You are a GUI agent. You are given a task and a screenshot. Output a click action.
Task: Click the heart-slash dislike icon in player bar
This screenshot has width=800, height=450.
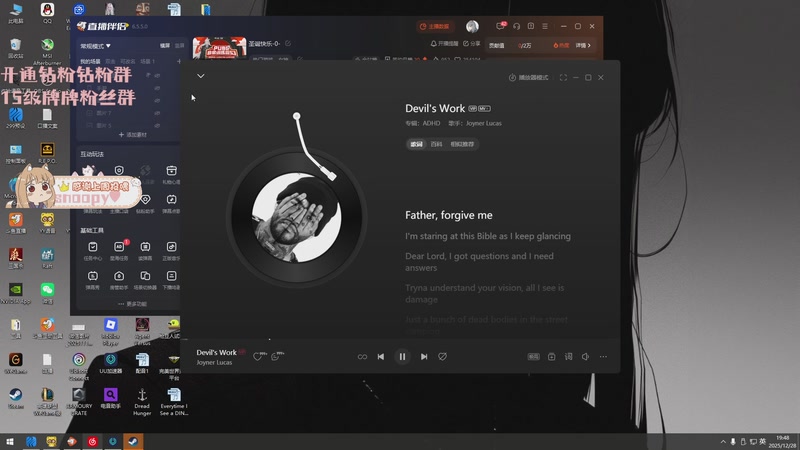tap(442, 357)
